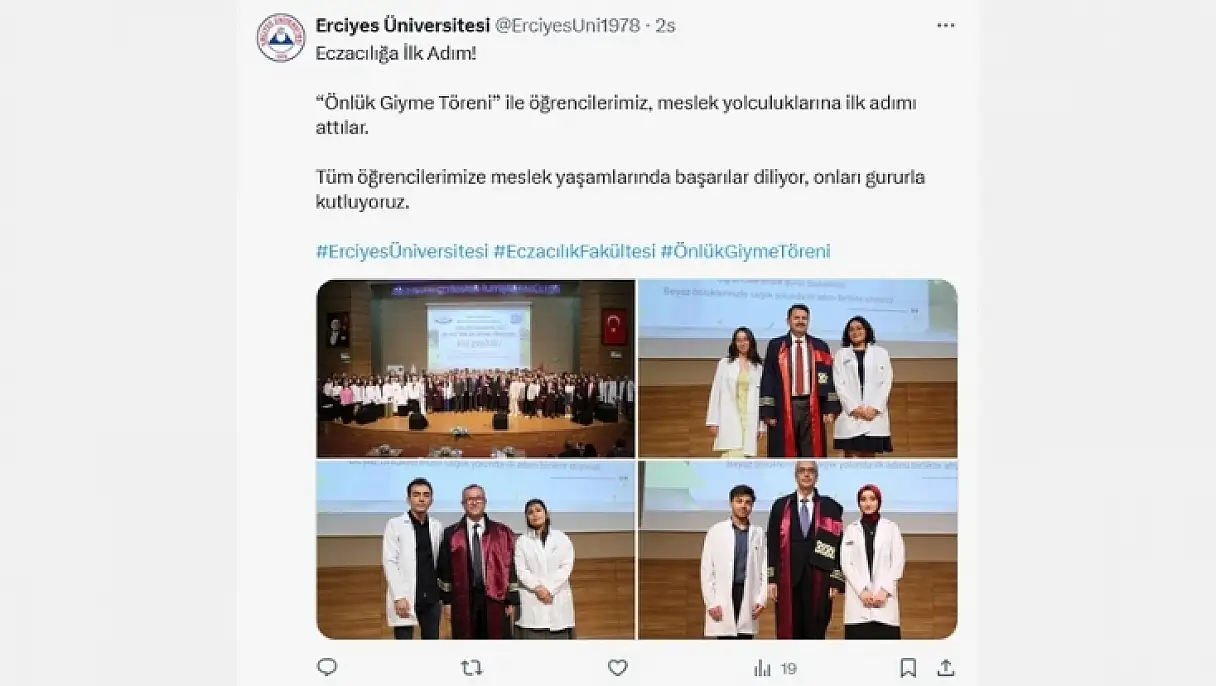Click the tweet text 'Eczacılığa İlk Adım!'
This screenshot has width=1216, height=686.
[396, 52]
